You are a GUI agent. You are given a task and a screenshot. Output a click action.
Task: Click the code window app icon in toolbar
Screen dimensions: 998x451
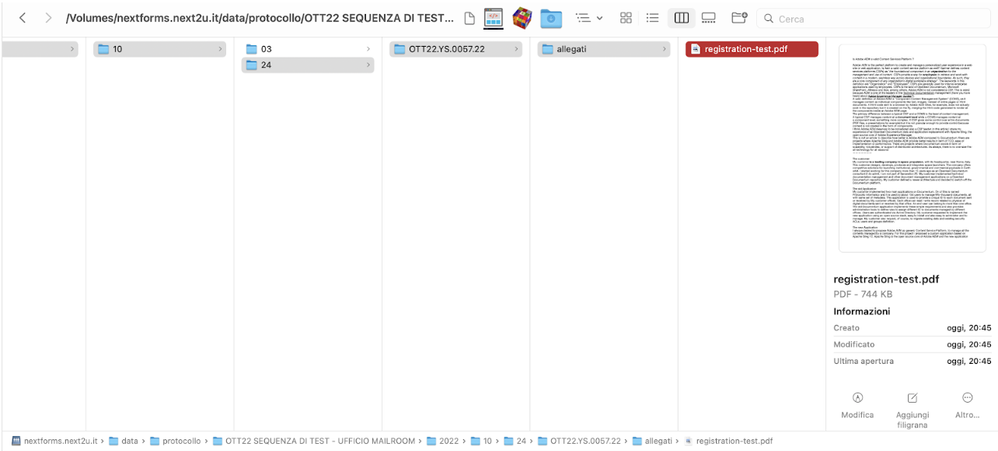(x=492, y=18)
